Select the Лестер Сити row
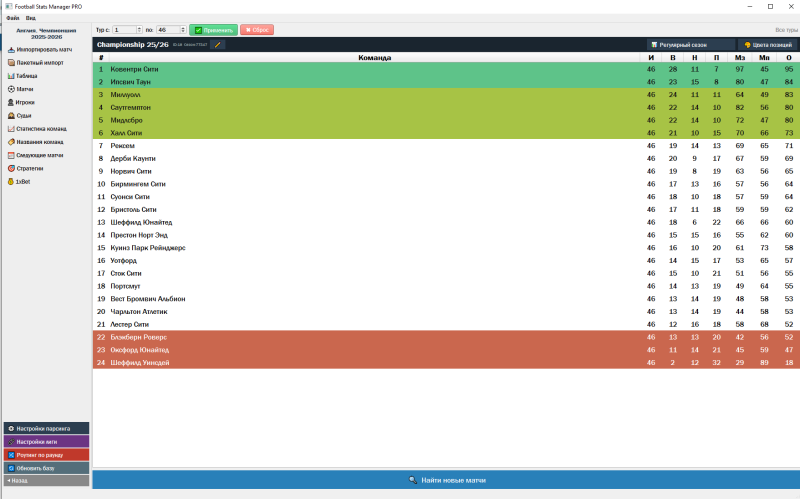 point(446,324)
